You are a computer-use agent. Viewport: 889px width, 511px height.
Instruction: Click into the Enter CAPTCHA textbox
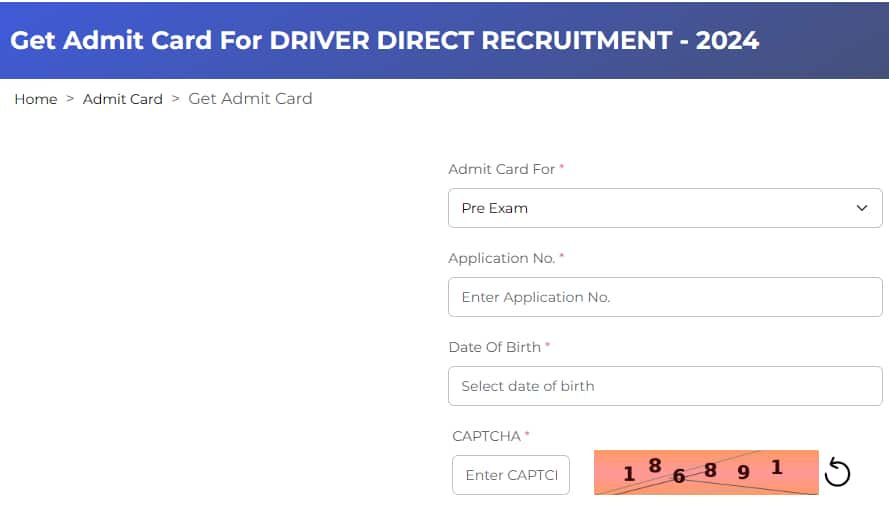[510, 475]
